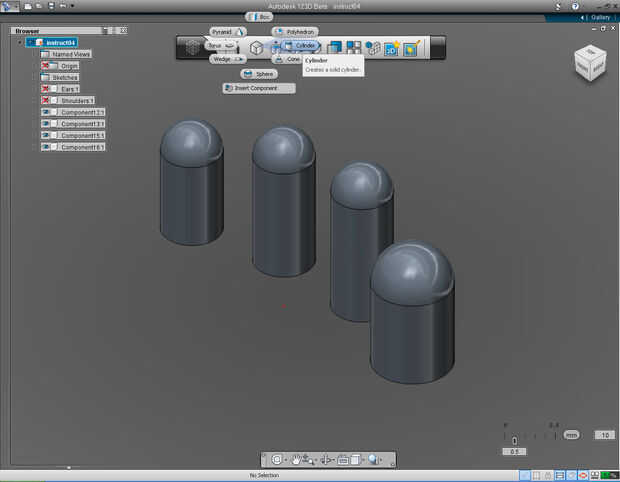Click the ruler value field showing 10

coord(605,435)
